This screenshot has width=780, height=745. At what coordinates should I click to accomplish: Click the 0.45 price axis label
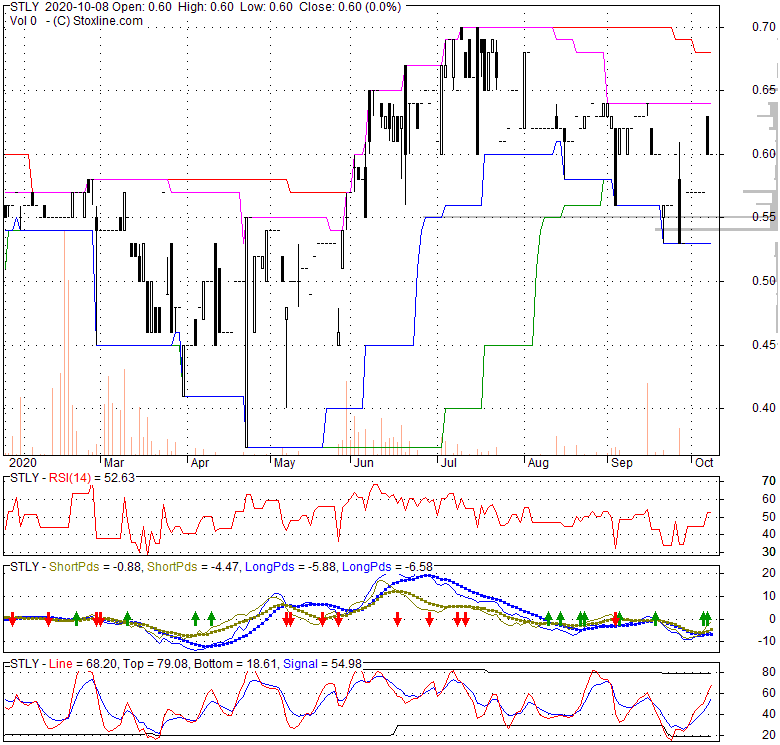pos(764,344)
